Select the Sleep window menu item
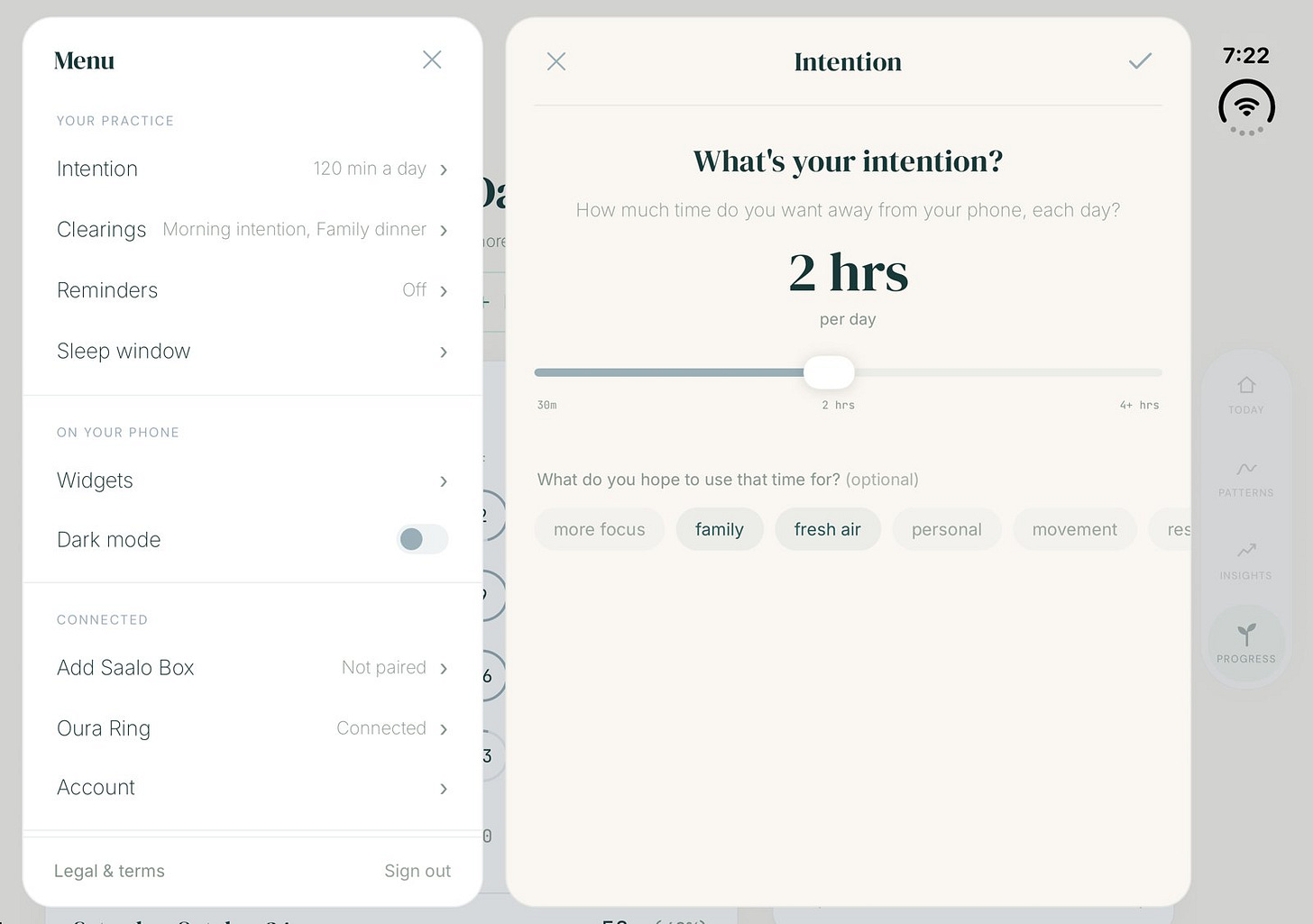1313x924 pixels. tap(252, 351)
